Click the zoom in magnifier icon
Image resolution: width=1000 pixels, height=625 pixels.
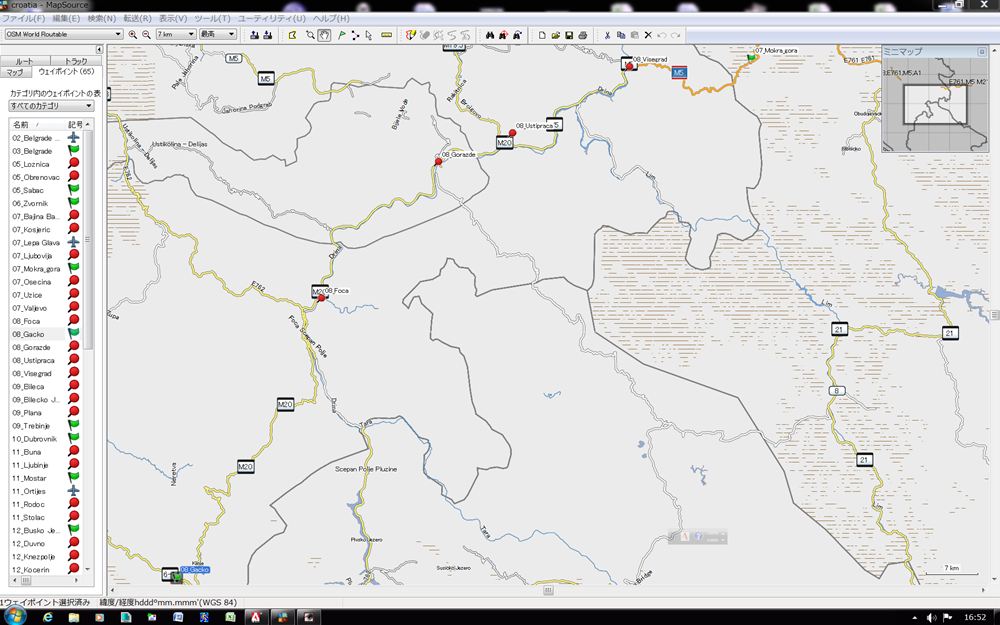133,34
